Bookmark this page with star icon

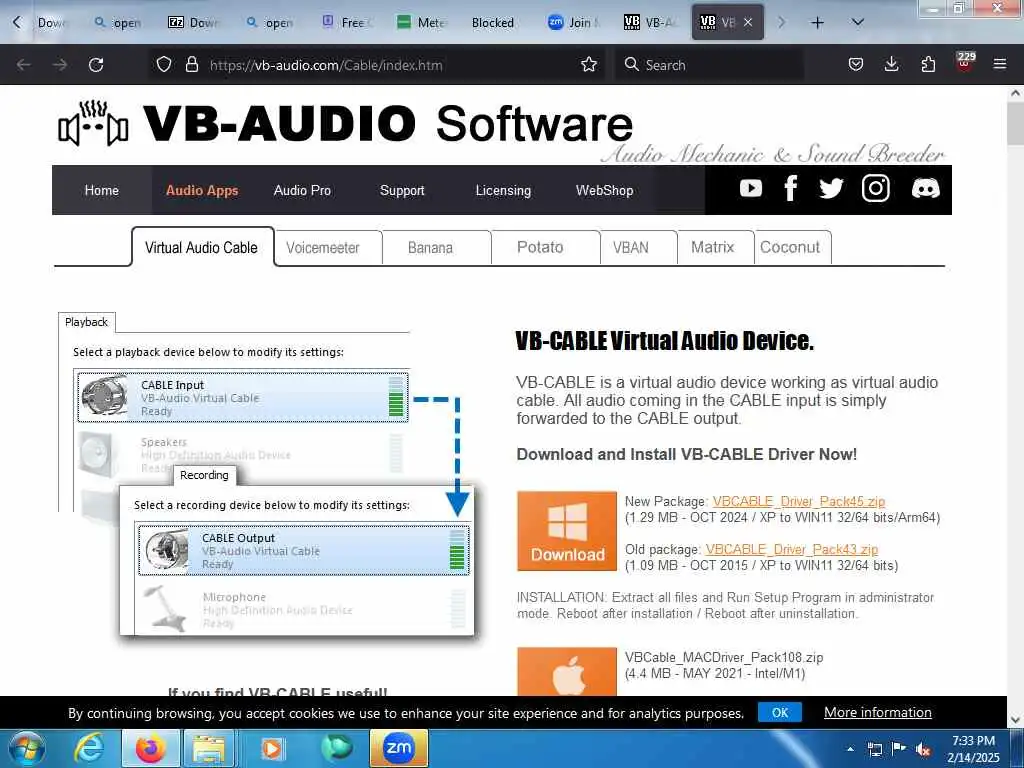588,65
